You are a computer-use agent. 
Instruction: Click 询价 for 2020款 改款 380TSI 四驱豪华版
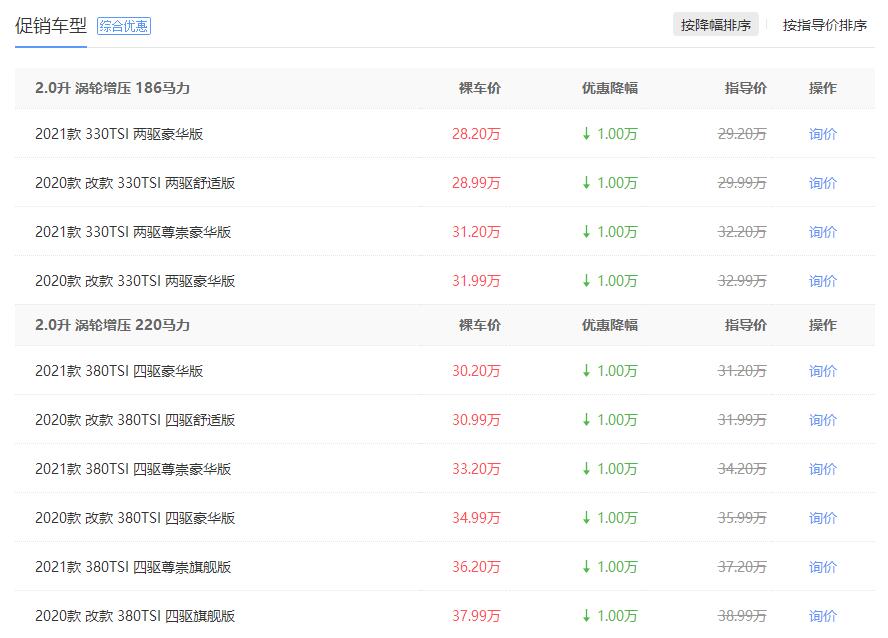click(x=822, y=518)
